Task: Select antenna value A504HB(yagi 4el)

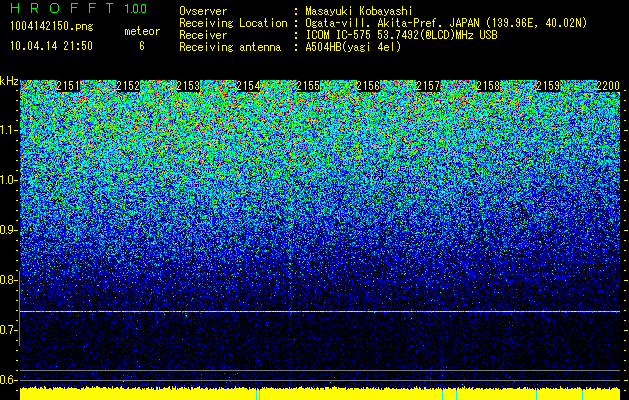Action: [x=353, y=47]
